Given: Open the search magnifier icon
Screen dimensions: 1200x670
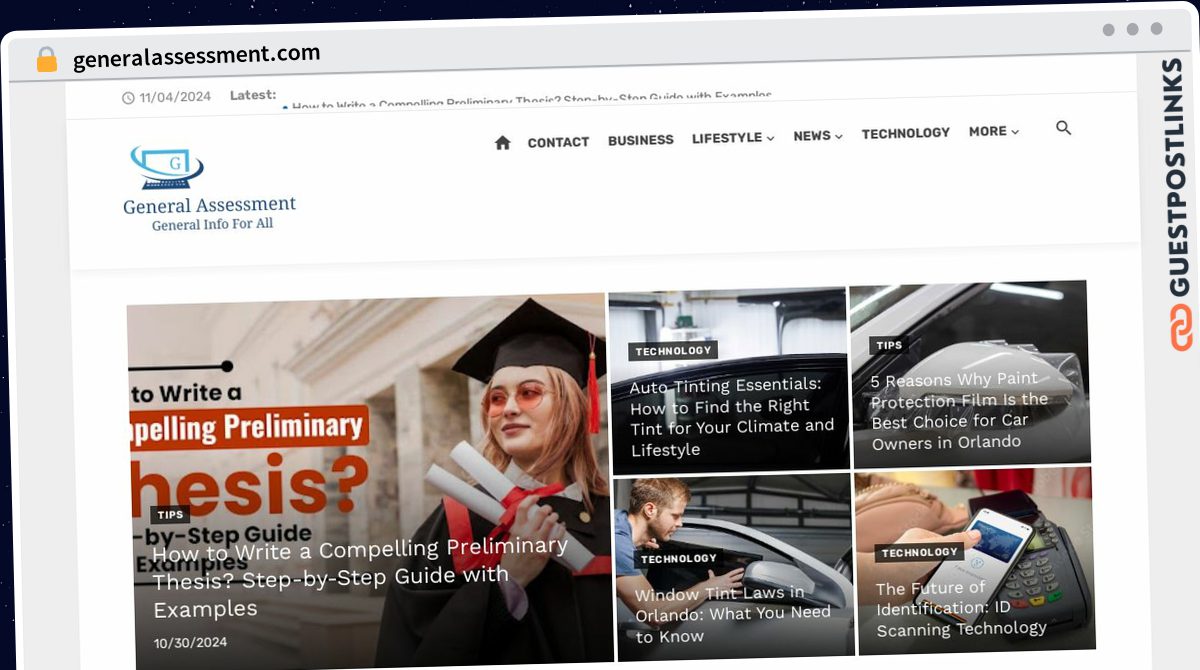Looking at the screenshot, I should click(1063, 128).
